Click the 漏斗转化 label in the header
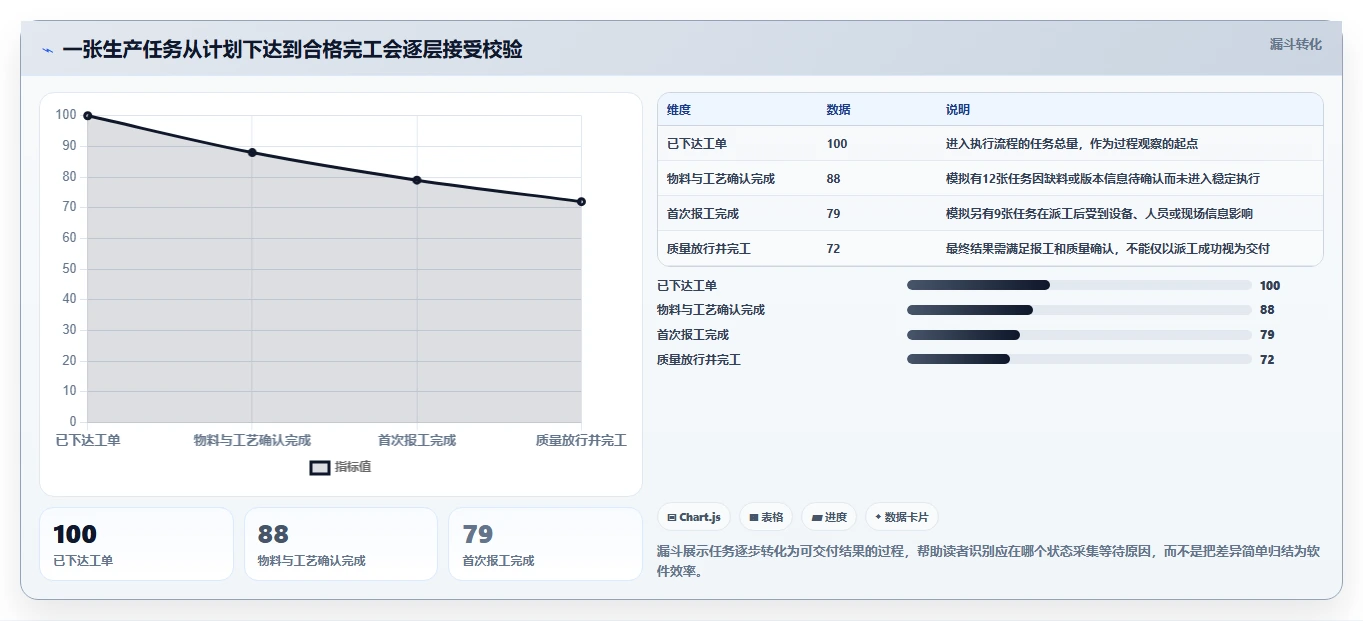The image size is (1363, 621). coord(1295,44)
